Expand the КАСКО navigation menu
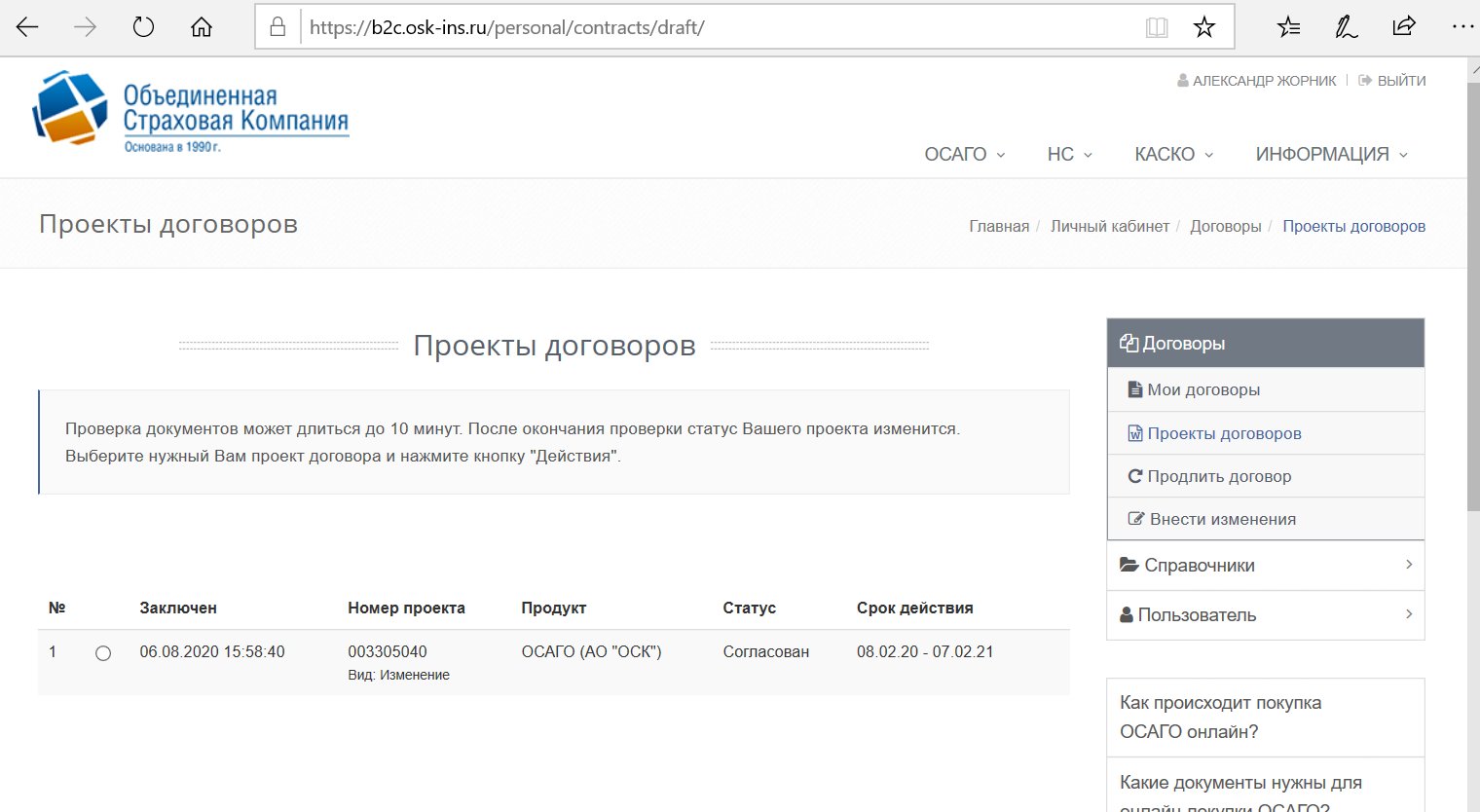The width and height of the screenshot is (1480, 812). tap(1173, 155)
